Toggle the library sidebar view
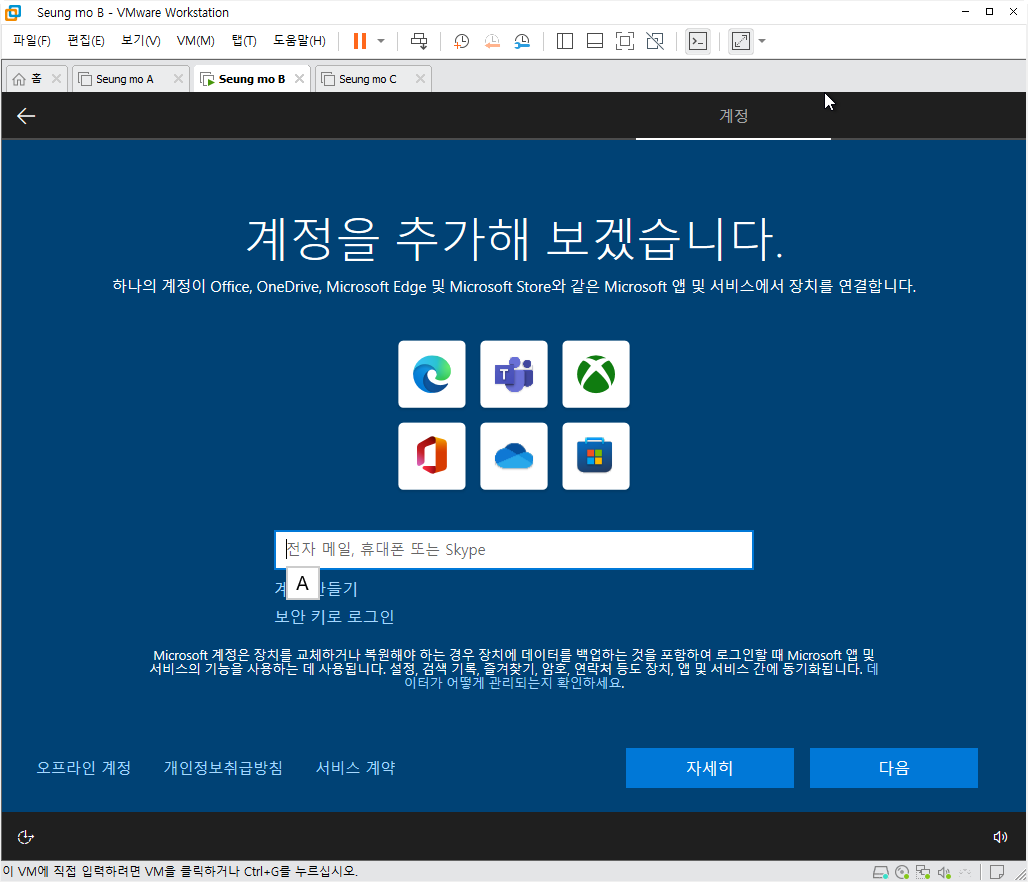This screenshot has height=882, width=1028. (x=564, y=41)
